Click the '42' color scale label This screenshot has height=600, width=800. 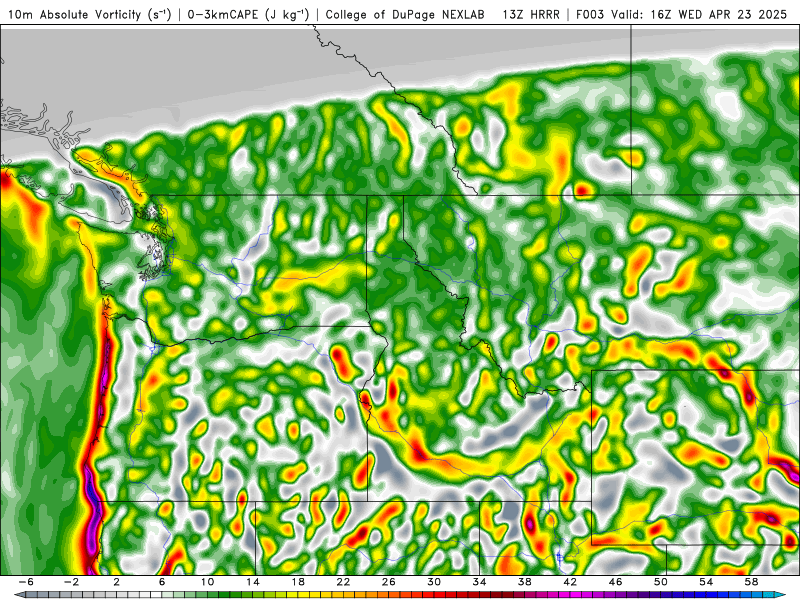[570, 582]
